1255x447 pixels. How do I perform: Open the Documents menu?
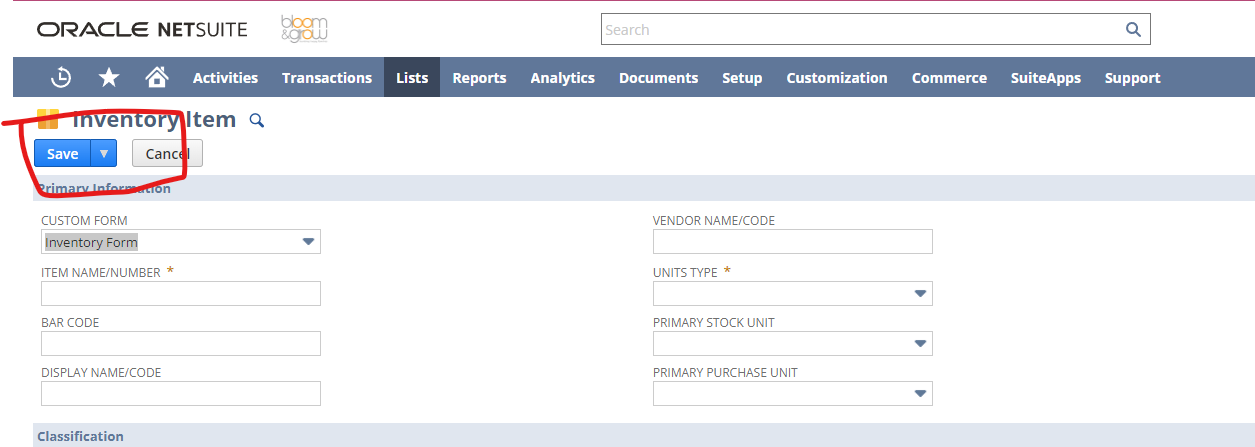(658, 78)
